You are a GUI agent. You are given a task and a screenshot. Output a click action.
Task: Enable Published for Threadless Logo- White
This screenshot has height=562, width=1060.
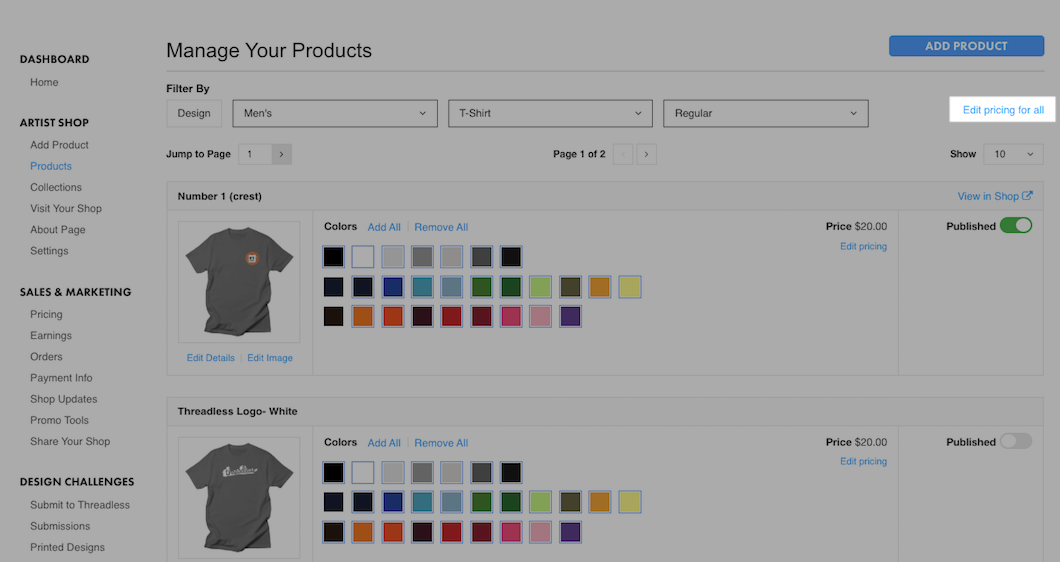point(1015,441)
